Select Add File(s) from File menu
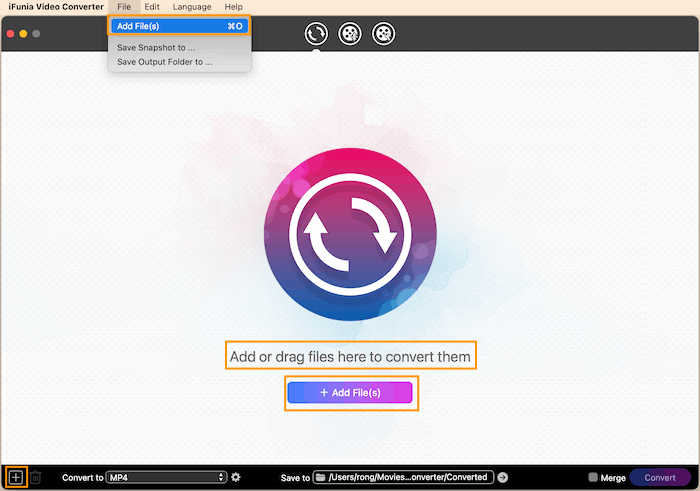This screenshot has height=491, width=700. click(179, 26)
